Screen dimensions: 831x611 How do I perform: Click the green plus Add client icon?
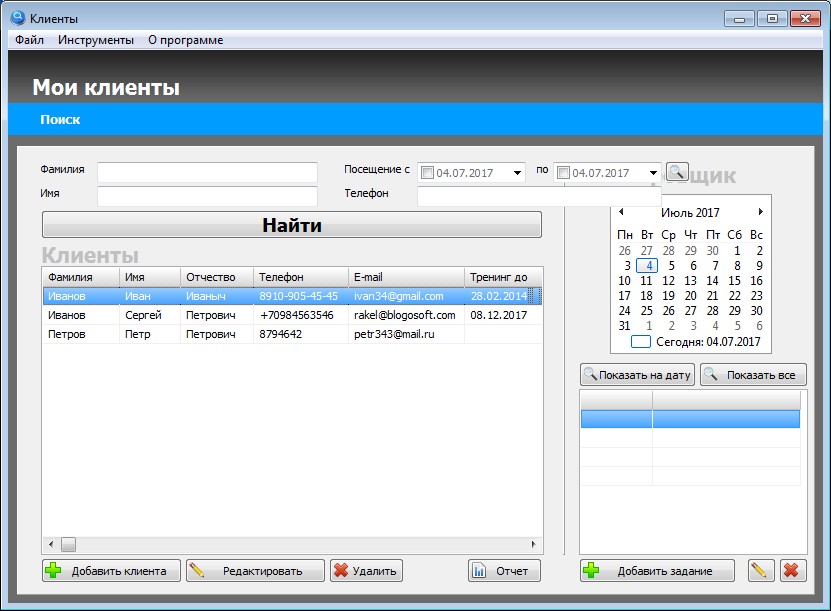point(54,570)
